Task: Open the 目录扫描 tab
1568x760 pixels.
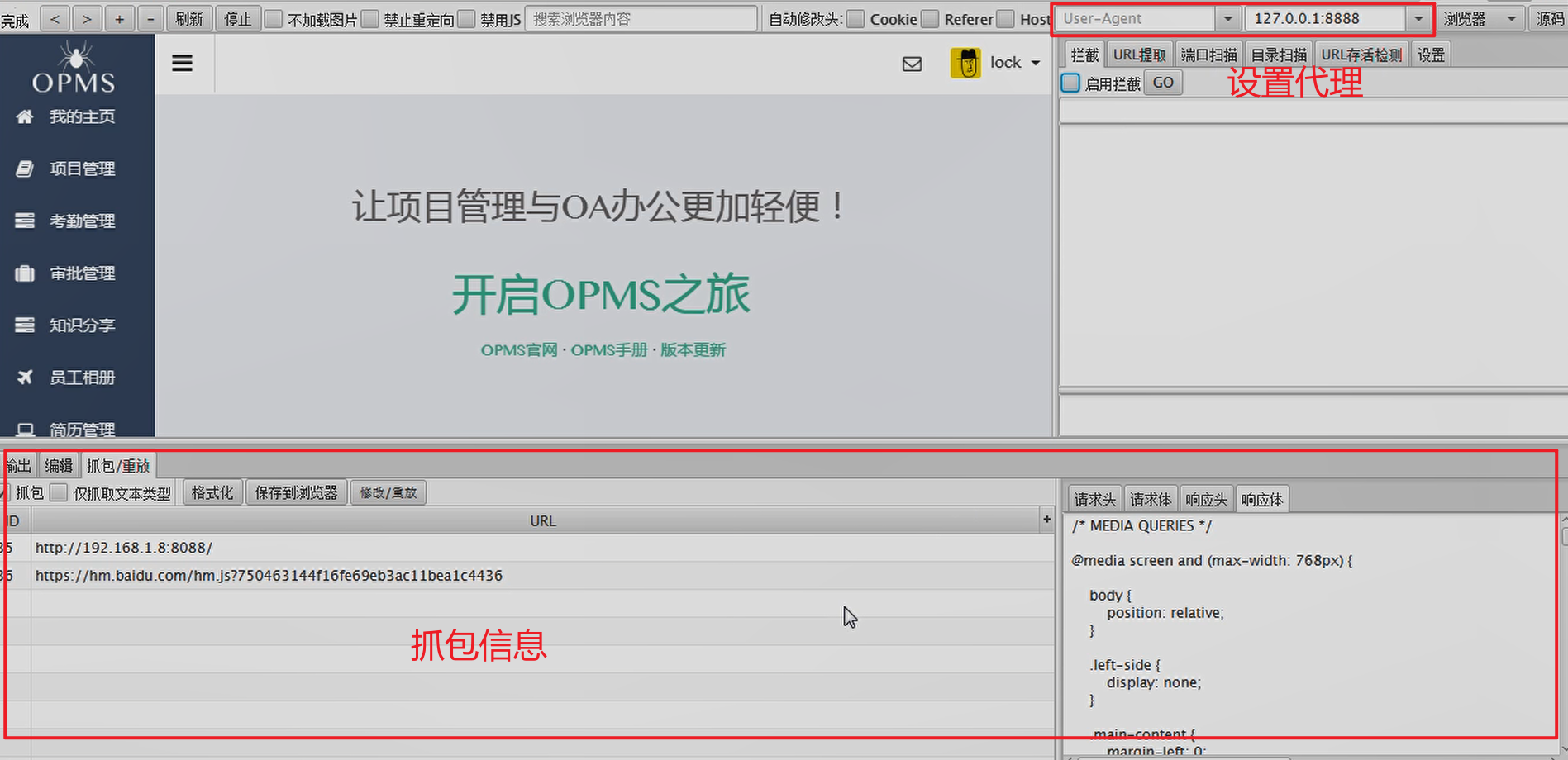Action: pyautogui.click(x=1279, y=55)
